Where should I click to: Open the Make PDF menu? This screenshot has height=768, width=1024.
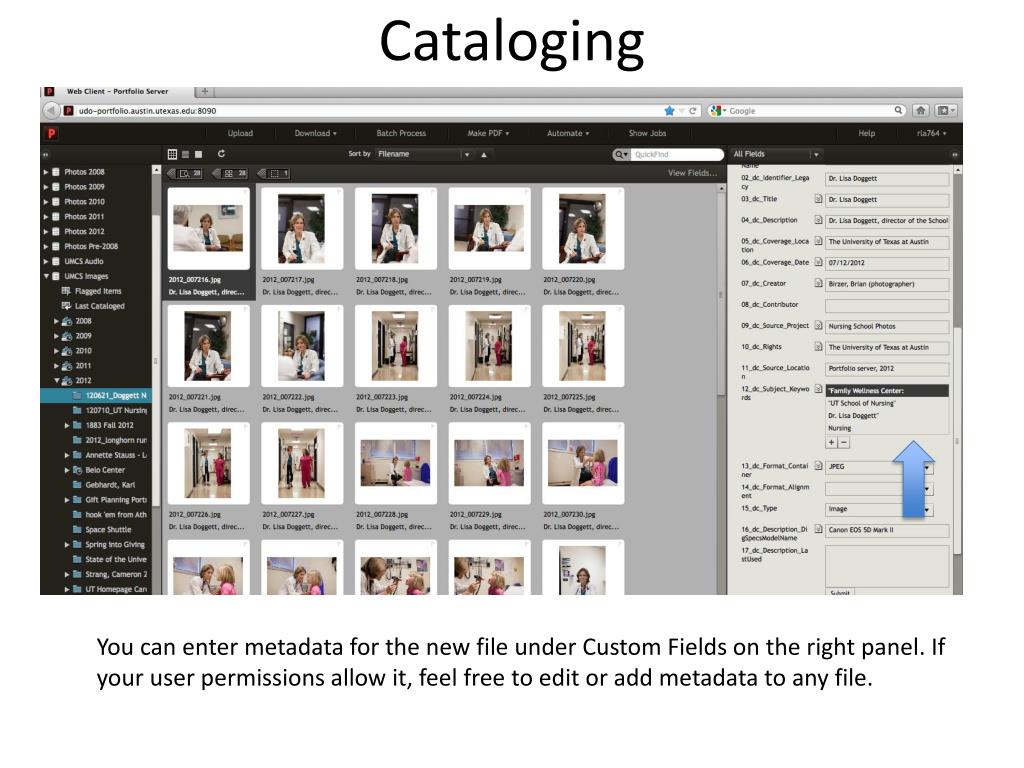488,133
